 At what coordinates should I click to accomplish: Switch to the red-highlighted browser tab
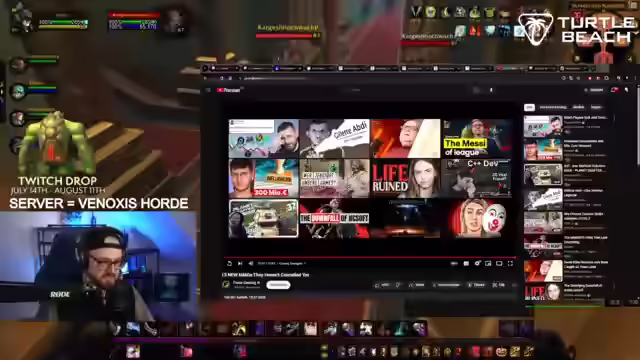(x=511, y=68)
